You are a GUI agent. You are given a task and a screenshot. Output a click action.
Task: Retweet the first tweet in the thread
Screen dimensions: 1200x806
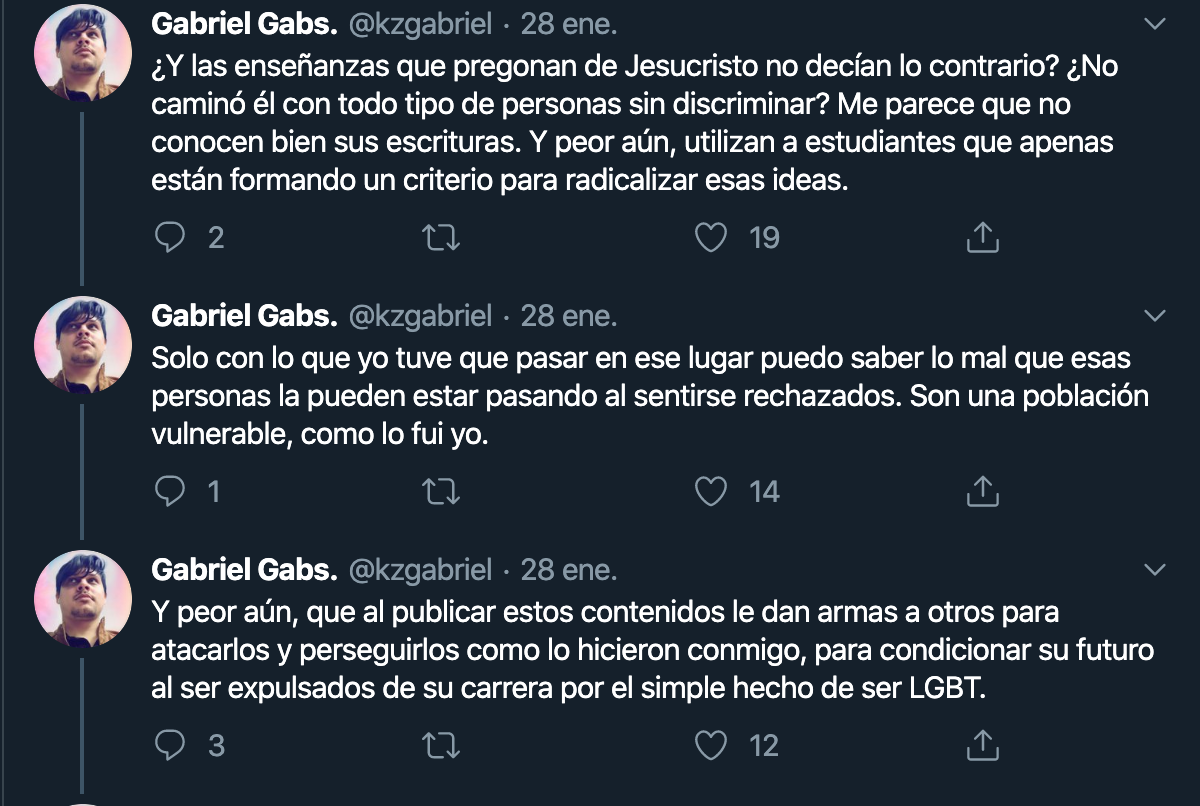441,238
